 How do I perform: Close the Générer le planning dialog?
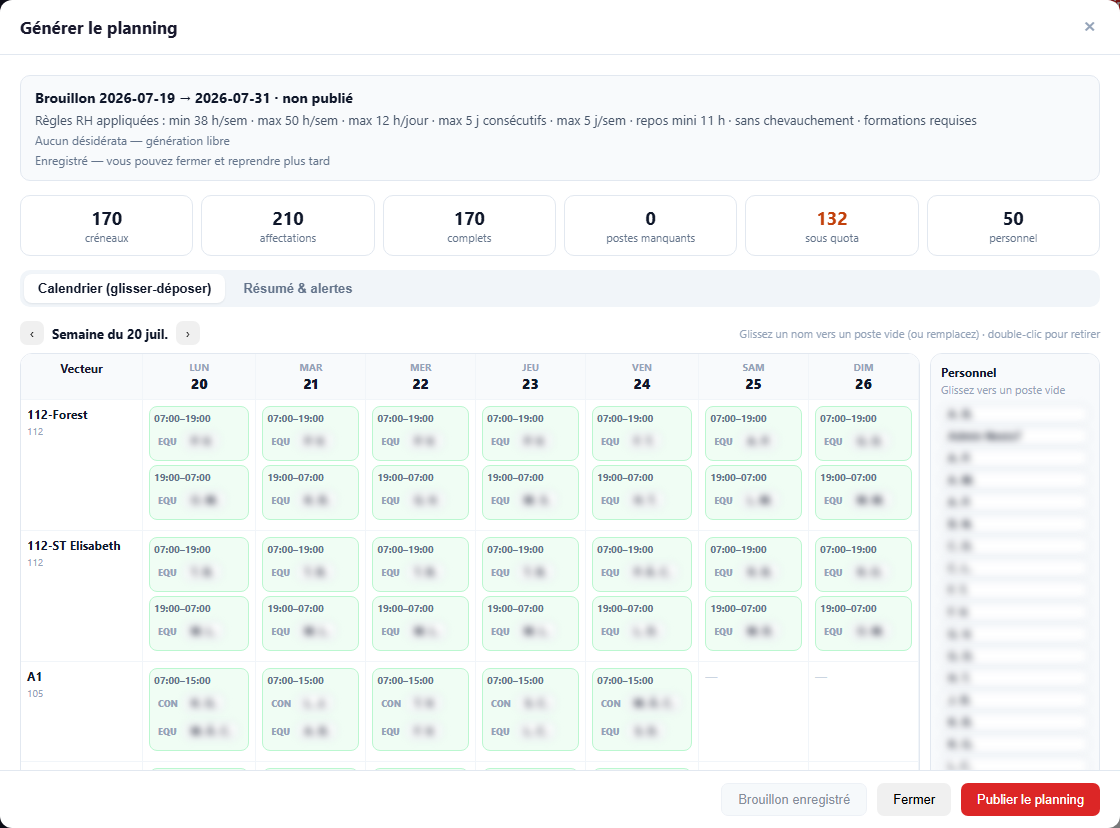click(x=1089, y=27)
